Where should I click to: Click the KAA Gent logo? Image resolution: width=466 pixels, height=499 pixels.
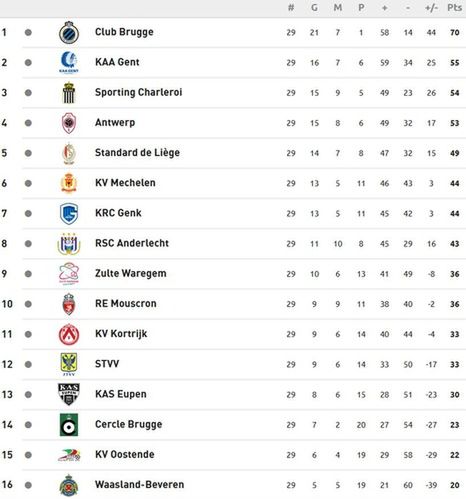point(69,62)
